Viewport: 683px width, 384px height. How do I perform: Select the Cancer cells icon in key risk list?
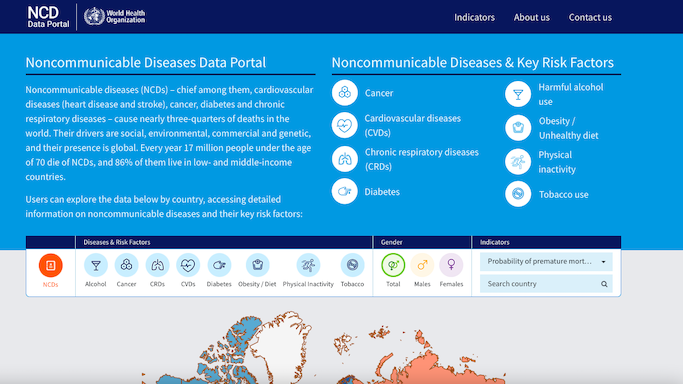tap(345, 93)
